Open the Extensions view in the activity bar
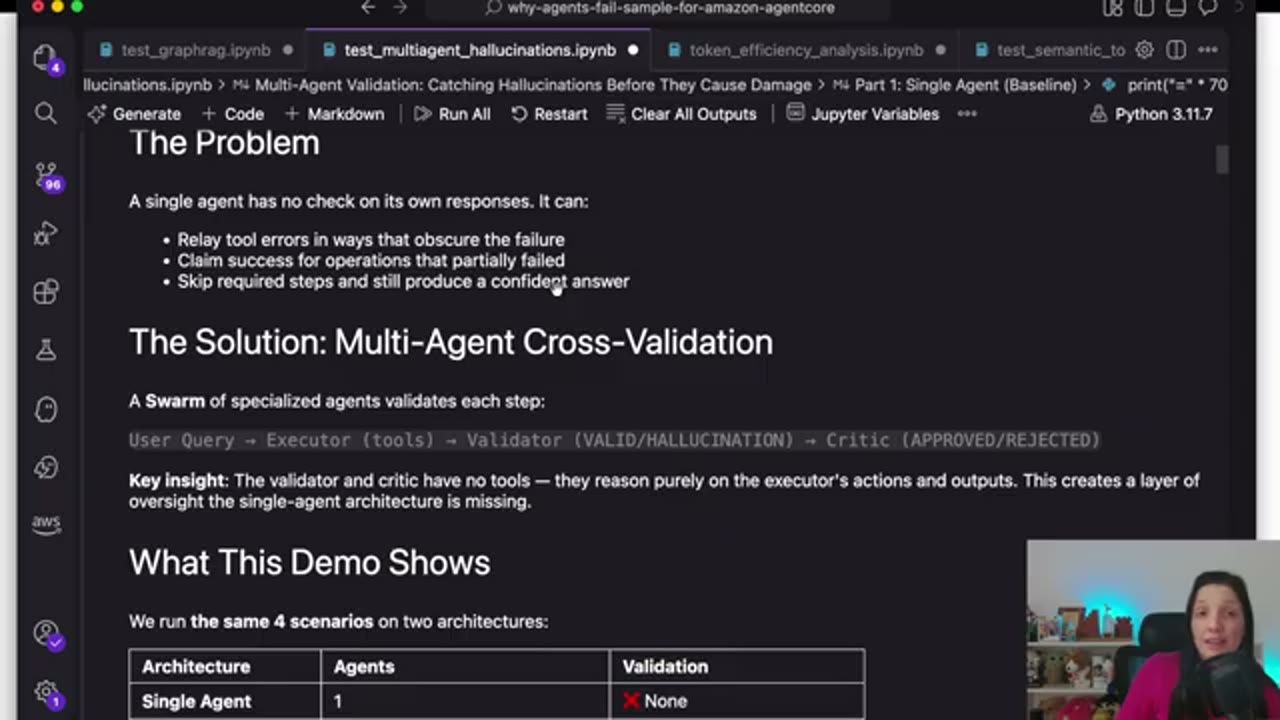Image resolution: width=1280 pixels, height=720 pixels. [x=45, y=291]
